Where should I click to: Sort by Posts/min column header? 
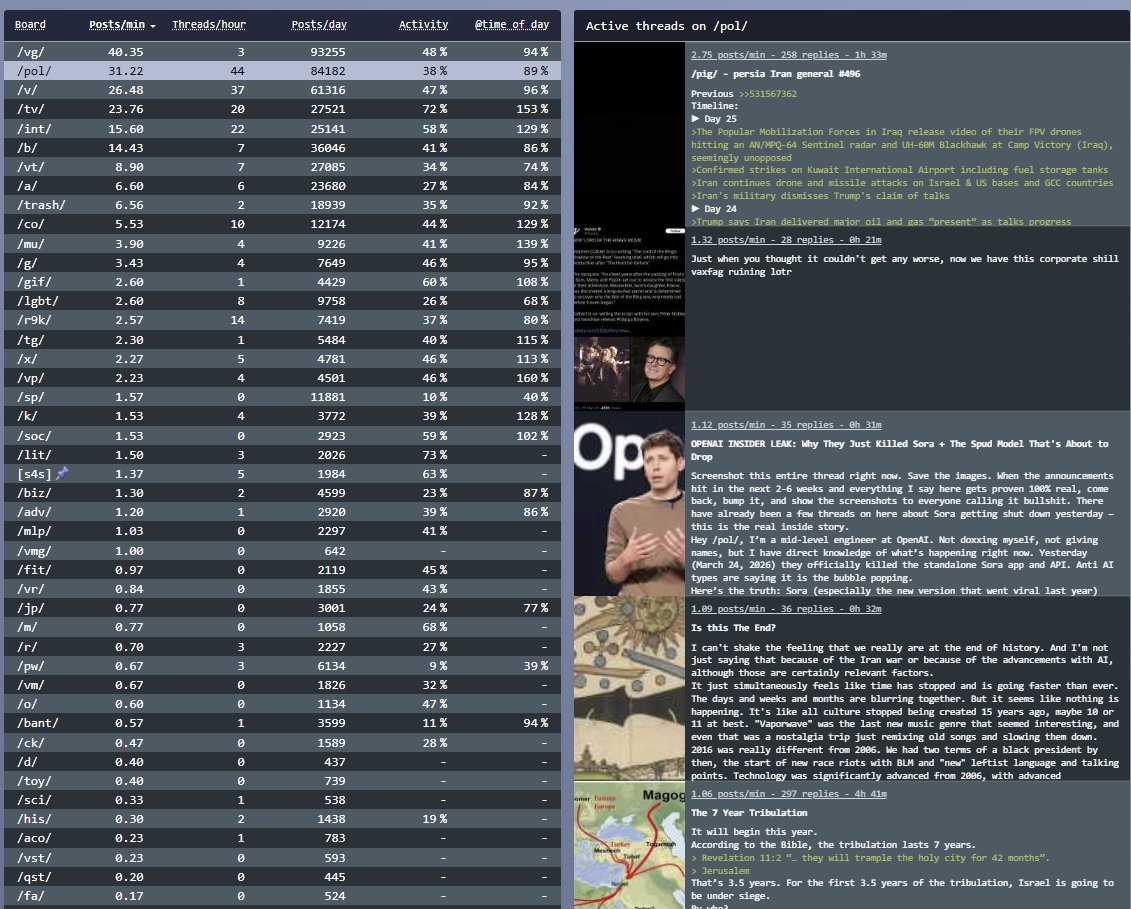tap(117, 25)
